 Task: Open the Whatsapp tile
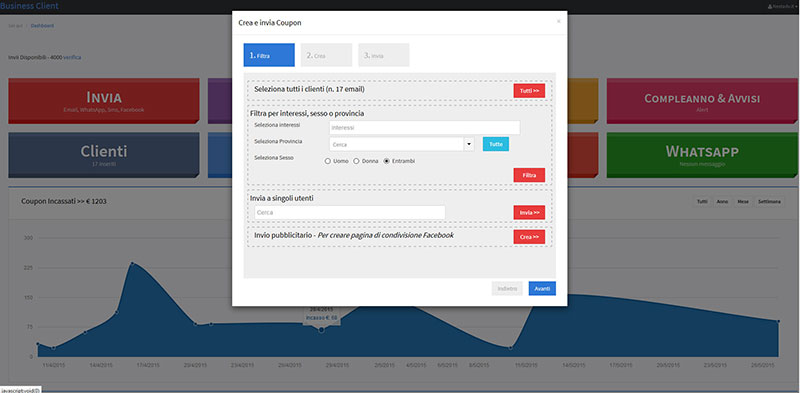(x=702, y=155)
